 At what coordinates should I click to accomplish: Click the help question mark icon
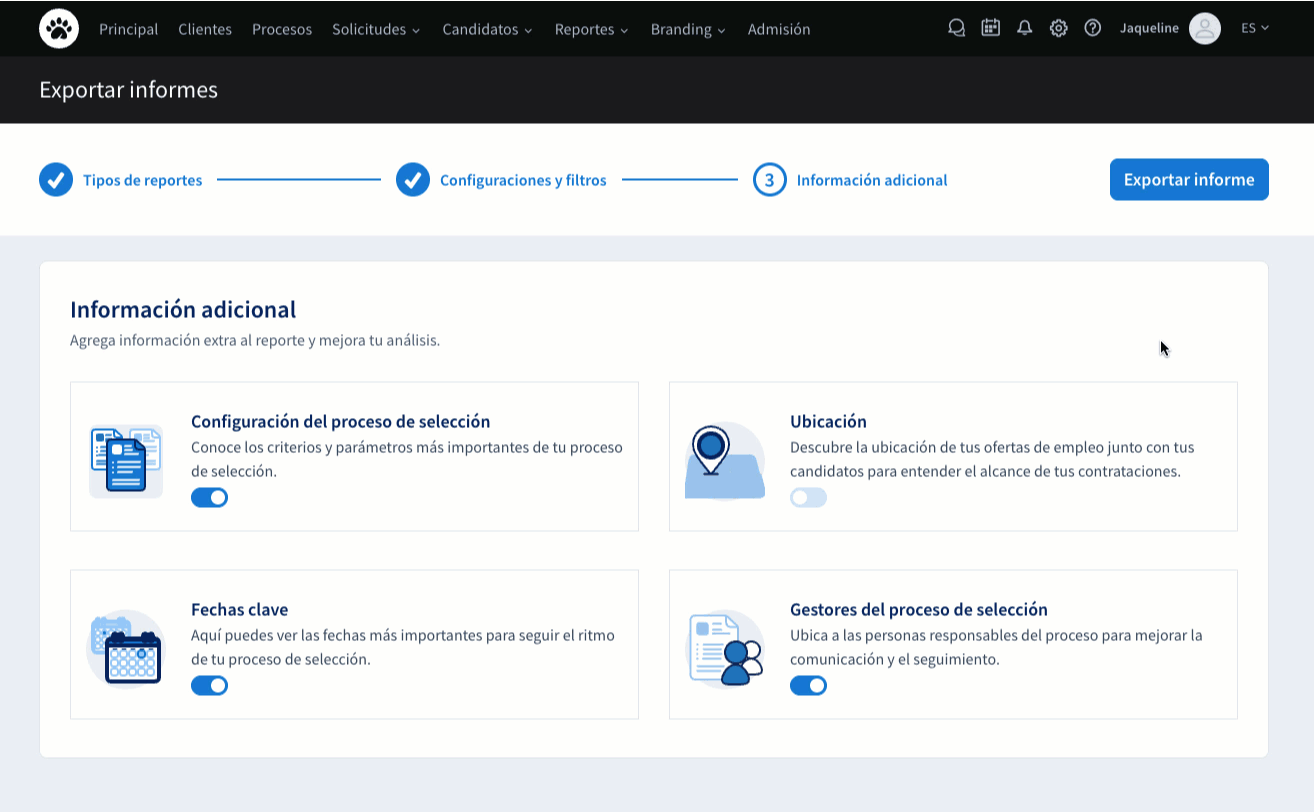1092,28
